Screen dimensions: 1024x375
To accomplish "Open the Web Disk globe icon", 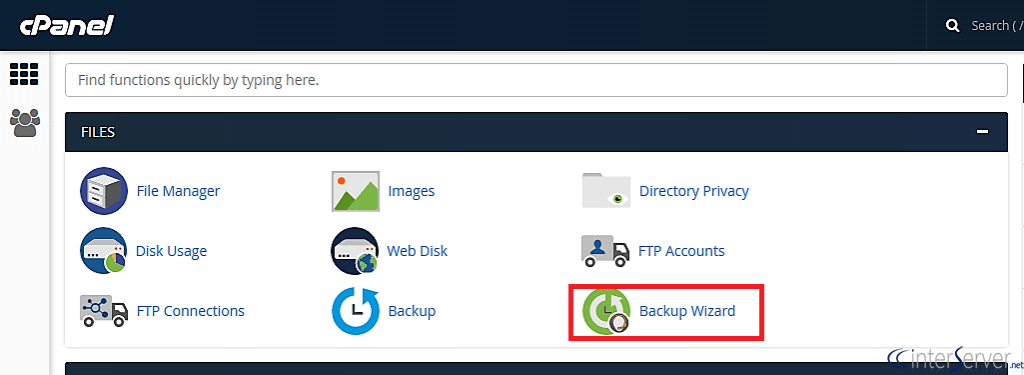I will [355, 251].
